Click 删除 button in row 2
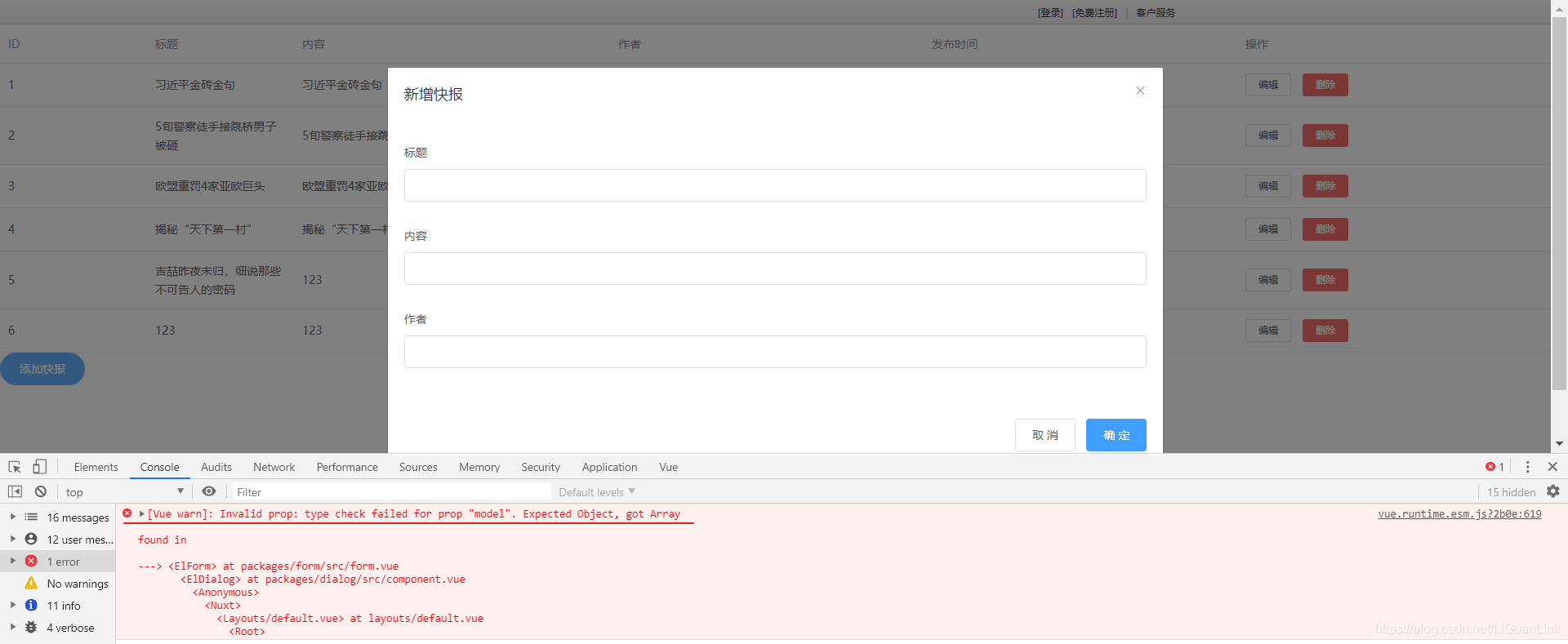 tap(1325, 135)
